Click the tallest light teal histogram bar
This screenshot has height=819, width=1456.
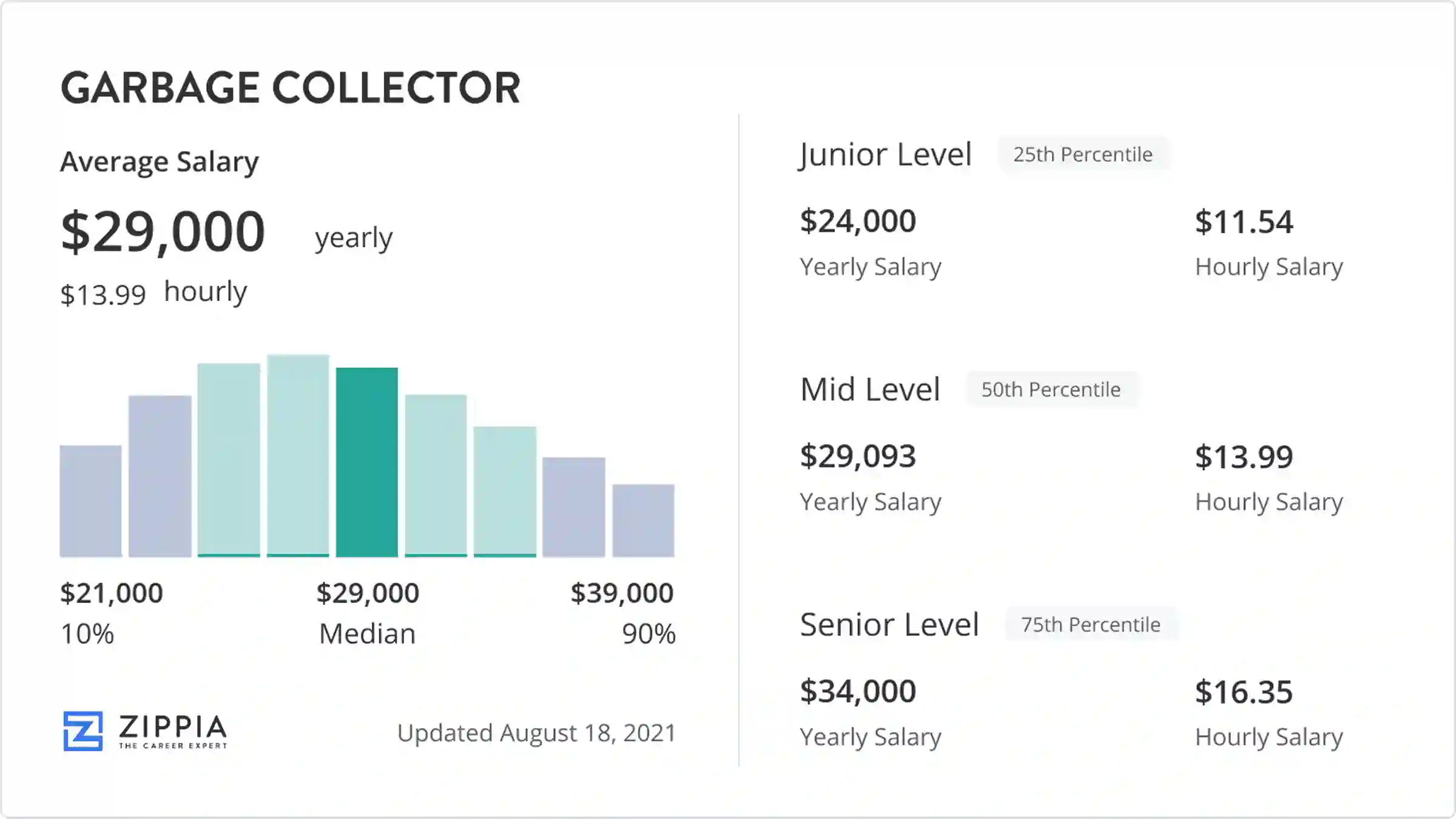click(x=298, y=455)
